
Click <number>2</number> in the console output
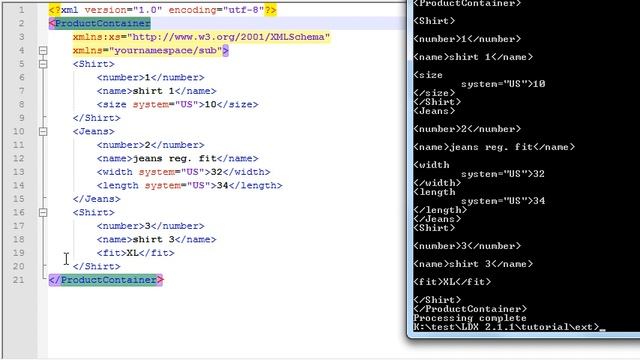tap(467, 129)
